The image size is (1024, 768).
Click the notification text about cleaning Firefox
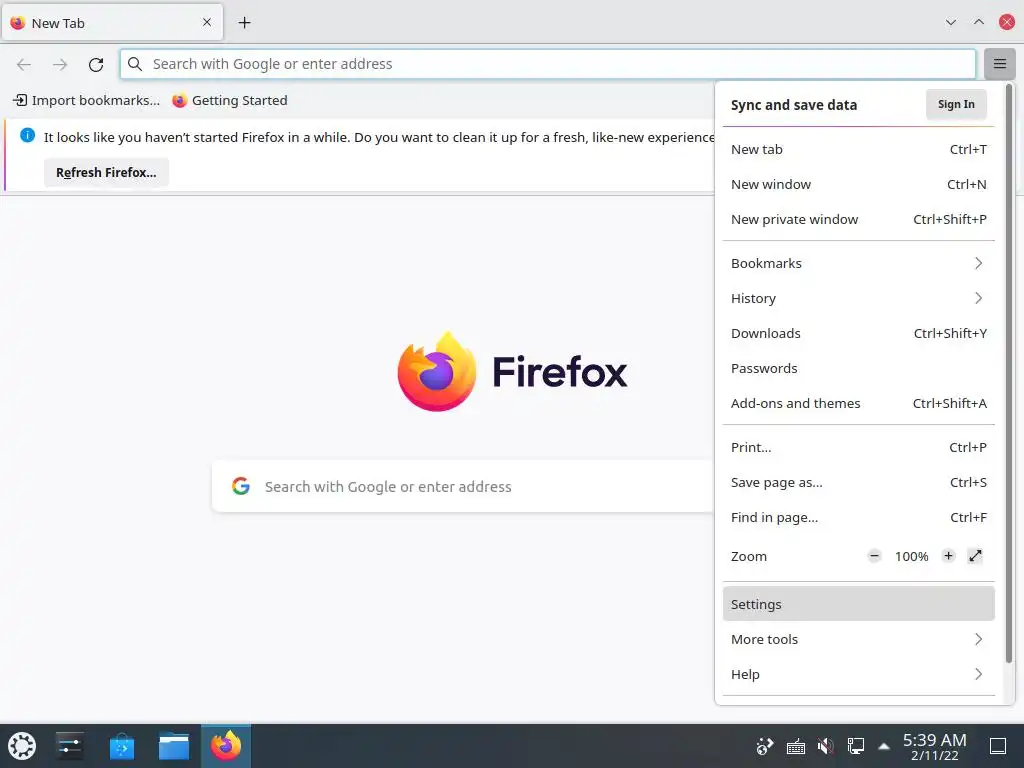pyautogui.click(x=379, y=137)
